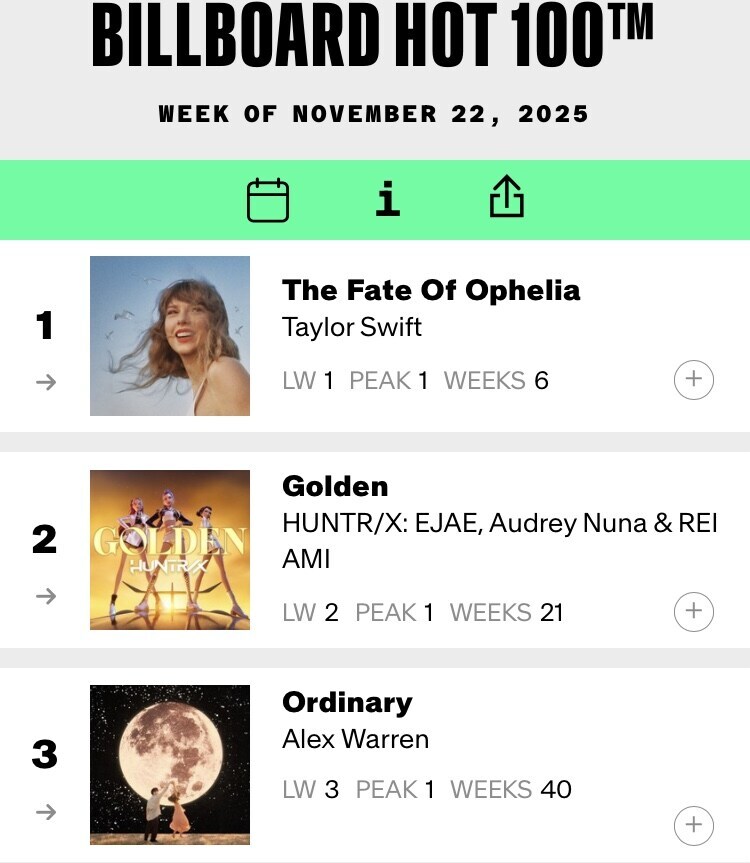Image resolution: width=750 pixels, height=863 pixels.
Task: Click the chart info icon
Action: 387,199
